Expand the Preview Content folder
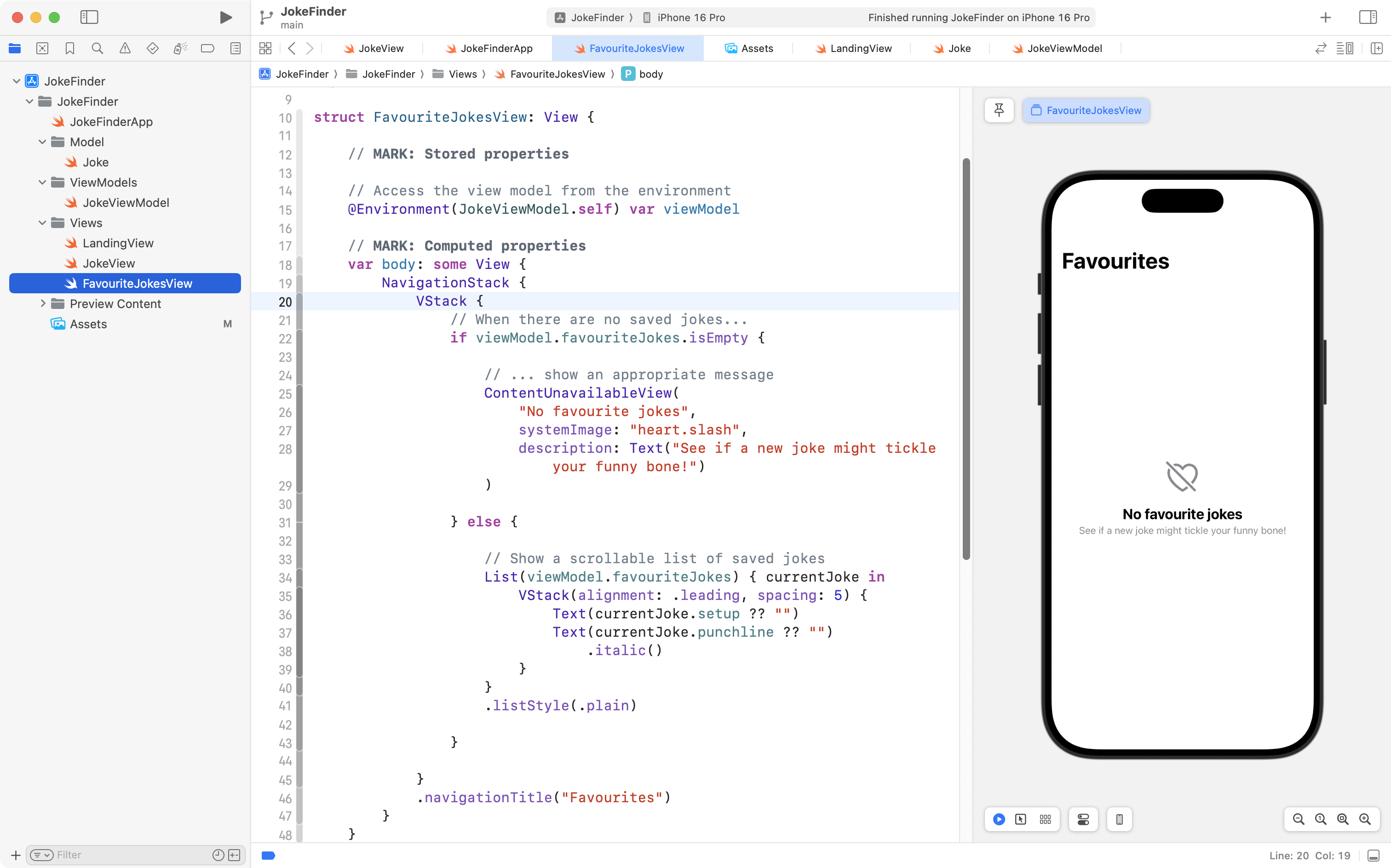The image size is (1391, 868). pos(42,304)
